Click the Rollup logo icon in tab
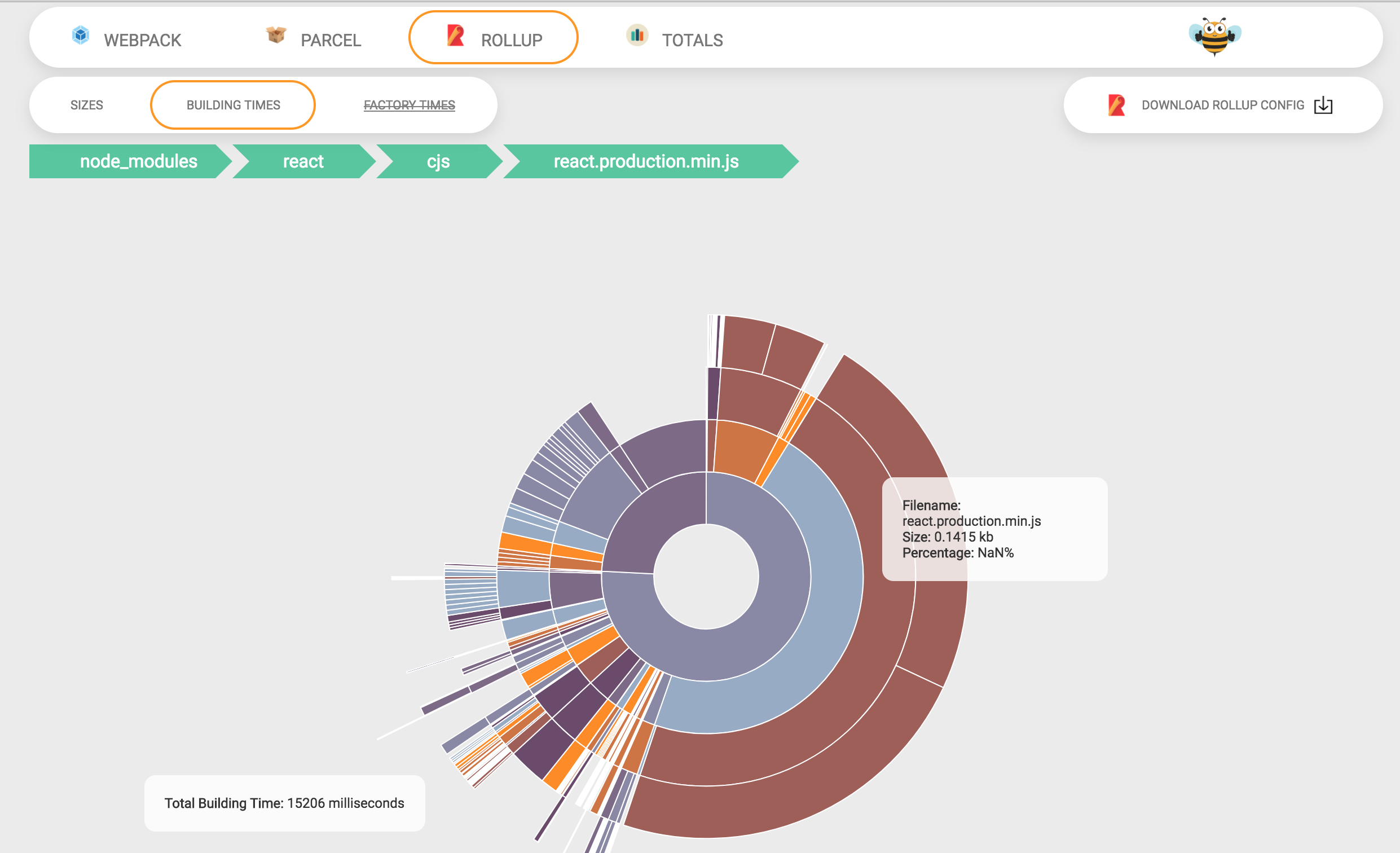Viewport: 1400px width, 853px height. (455, 36)
